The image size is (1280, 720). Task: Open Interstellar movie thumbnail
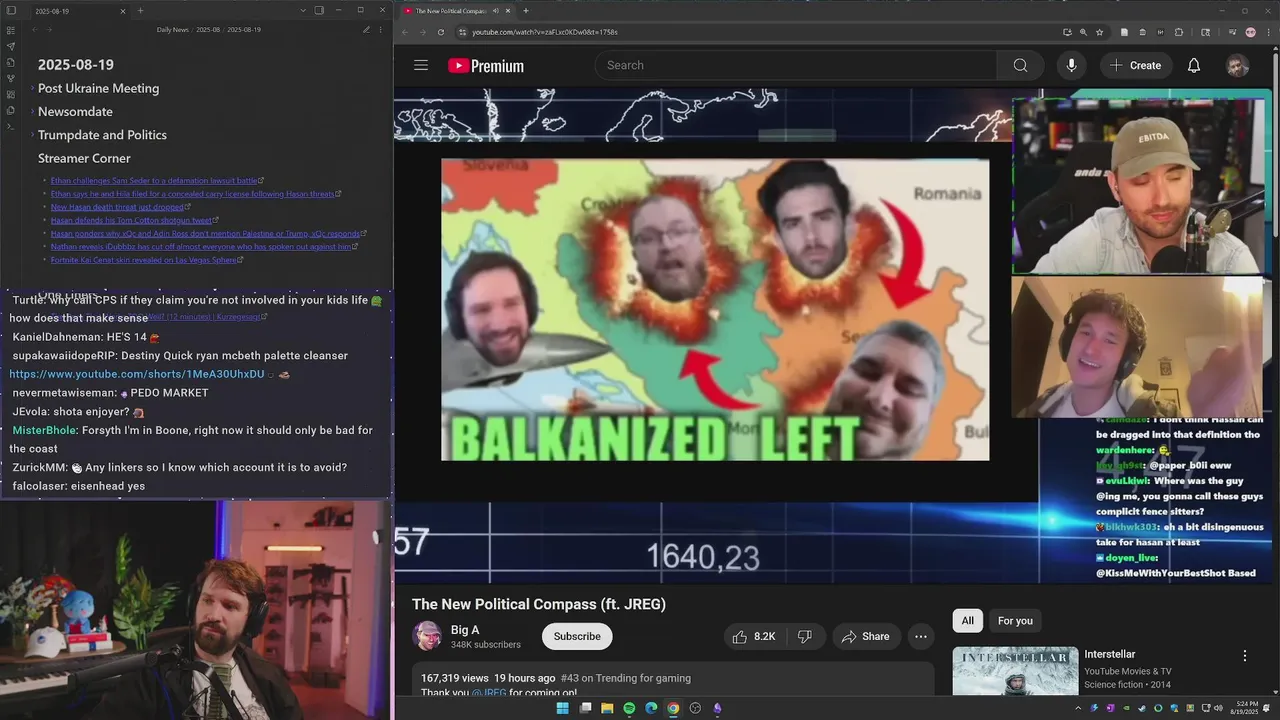coord(1015,671)
